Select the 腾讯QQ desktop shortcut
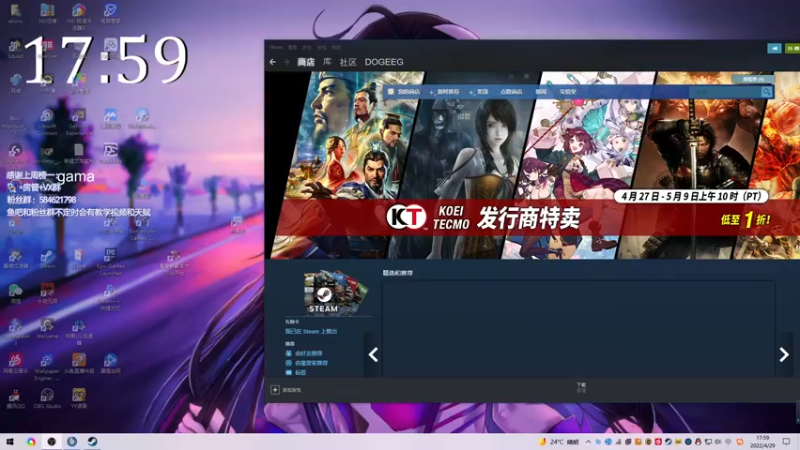800x450 pixels. [15, 399]
